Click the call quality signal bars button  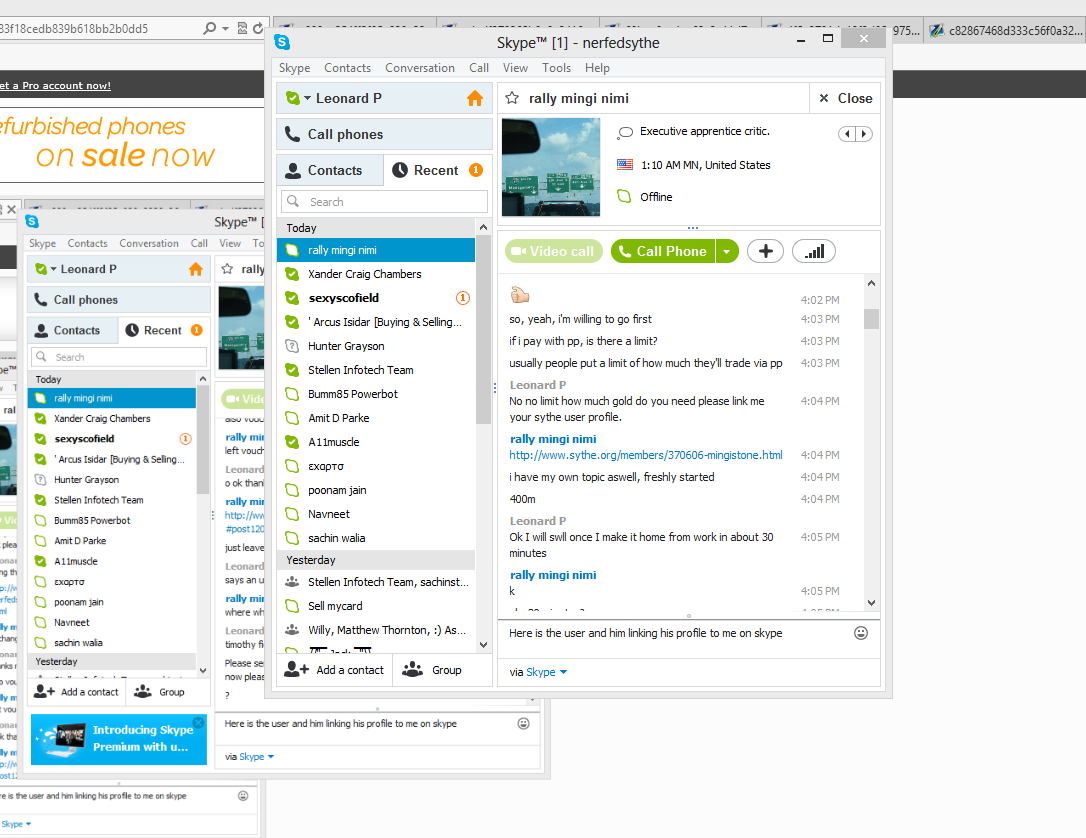click(814, 251)
